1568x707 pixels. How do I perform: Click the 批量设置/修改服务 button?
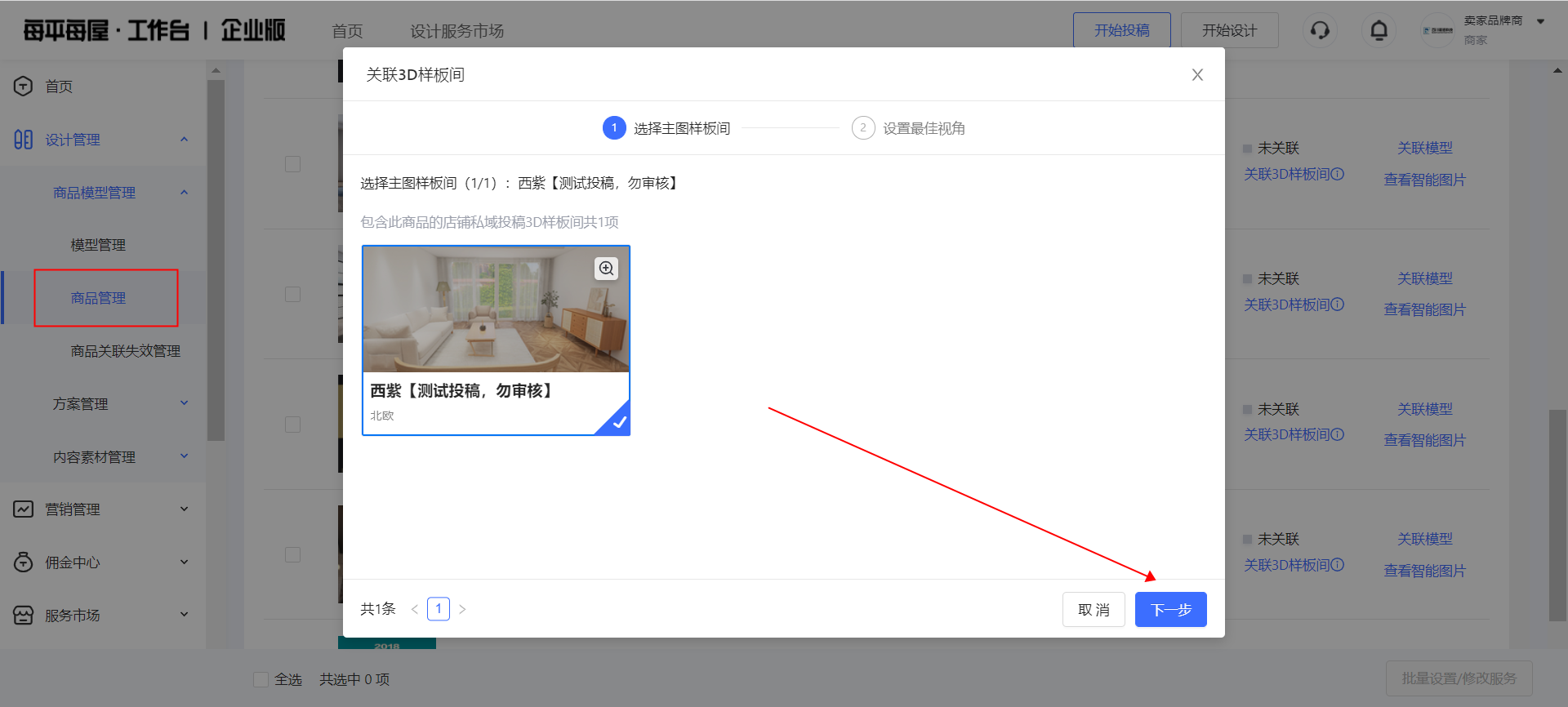(x=1459, y=678)
